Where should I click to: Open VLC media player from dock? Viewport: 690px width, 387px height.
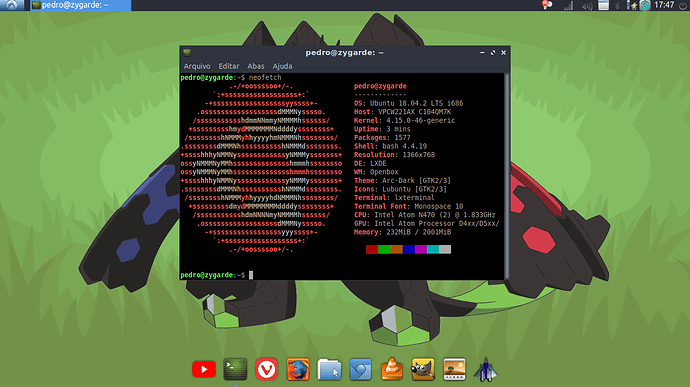[392, 369]
